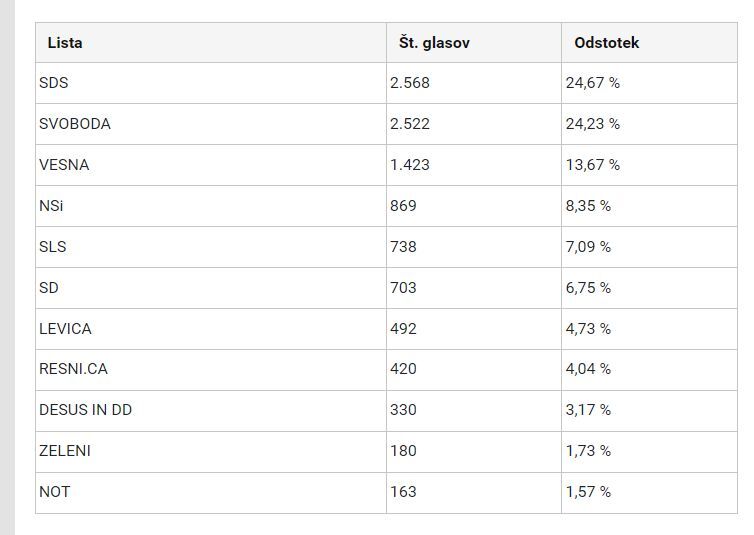Click the ZELENI row label

65,451
